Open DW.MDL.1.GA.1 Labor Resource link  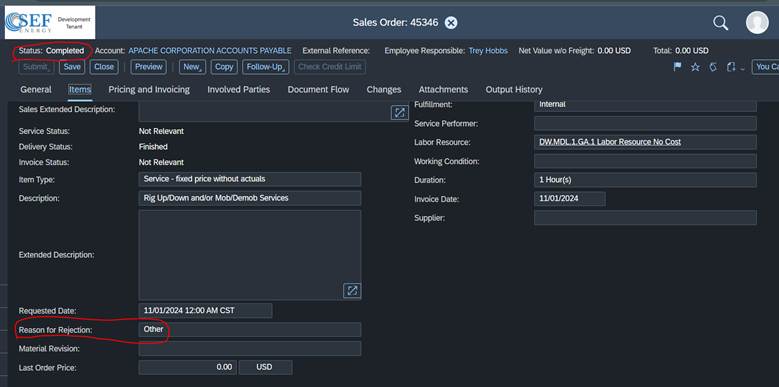(610, 142)
